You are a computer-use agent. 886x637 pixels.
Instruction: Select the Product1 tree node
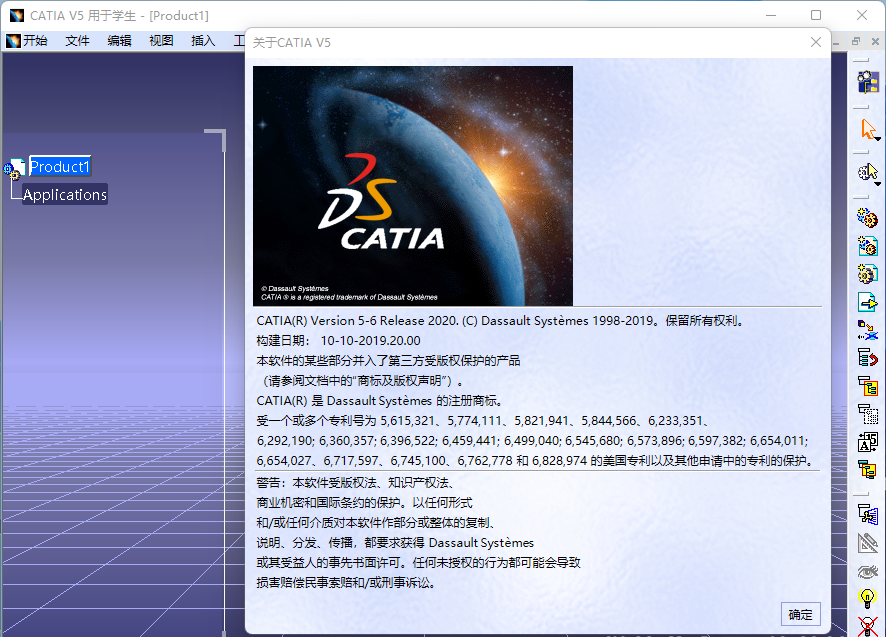[x=59, y=167]
